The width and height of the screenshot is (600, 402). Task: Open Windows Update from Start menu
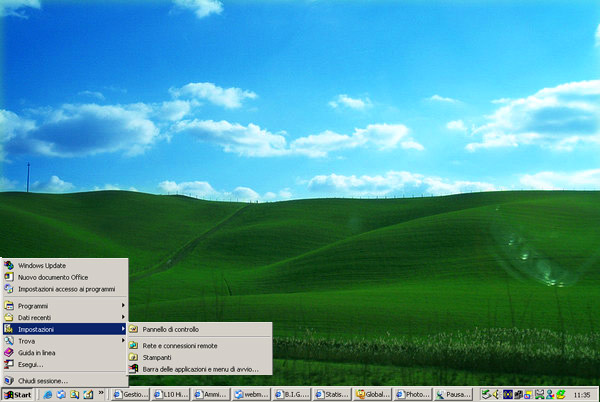click(x=65, y=265)
